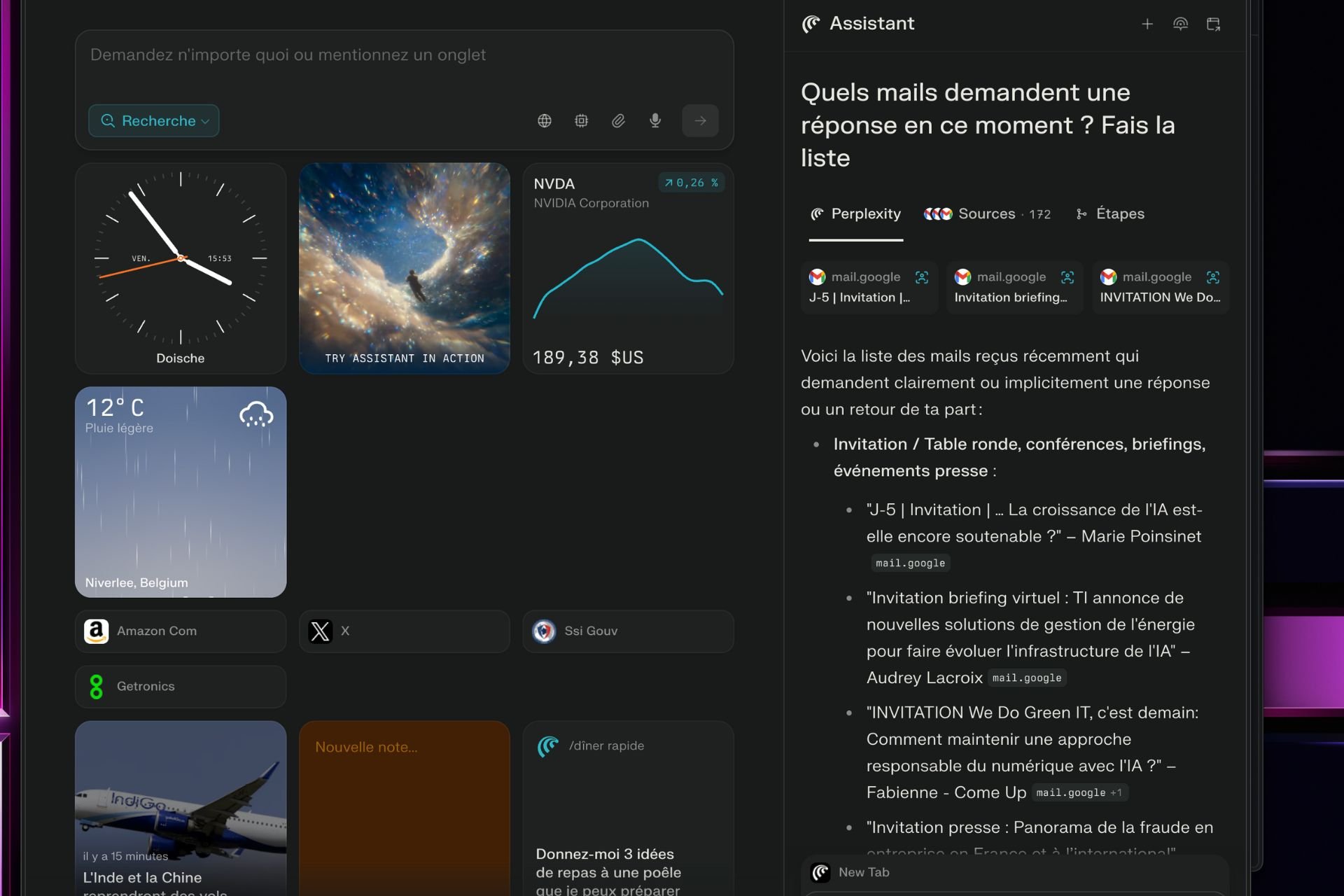Select the Perplexity answer tab
Viewport: 1344px width, 896px height.
(855, 214)
